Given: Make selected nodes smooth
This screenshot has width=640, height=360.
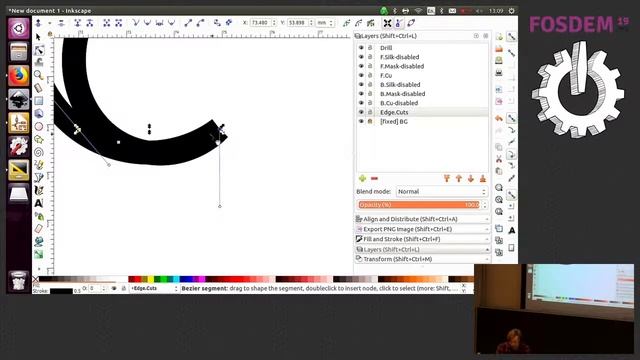Looking at the screenshot, I should (x=147, y=23).
